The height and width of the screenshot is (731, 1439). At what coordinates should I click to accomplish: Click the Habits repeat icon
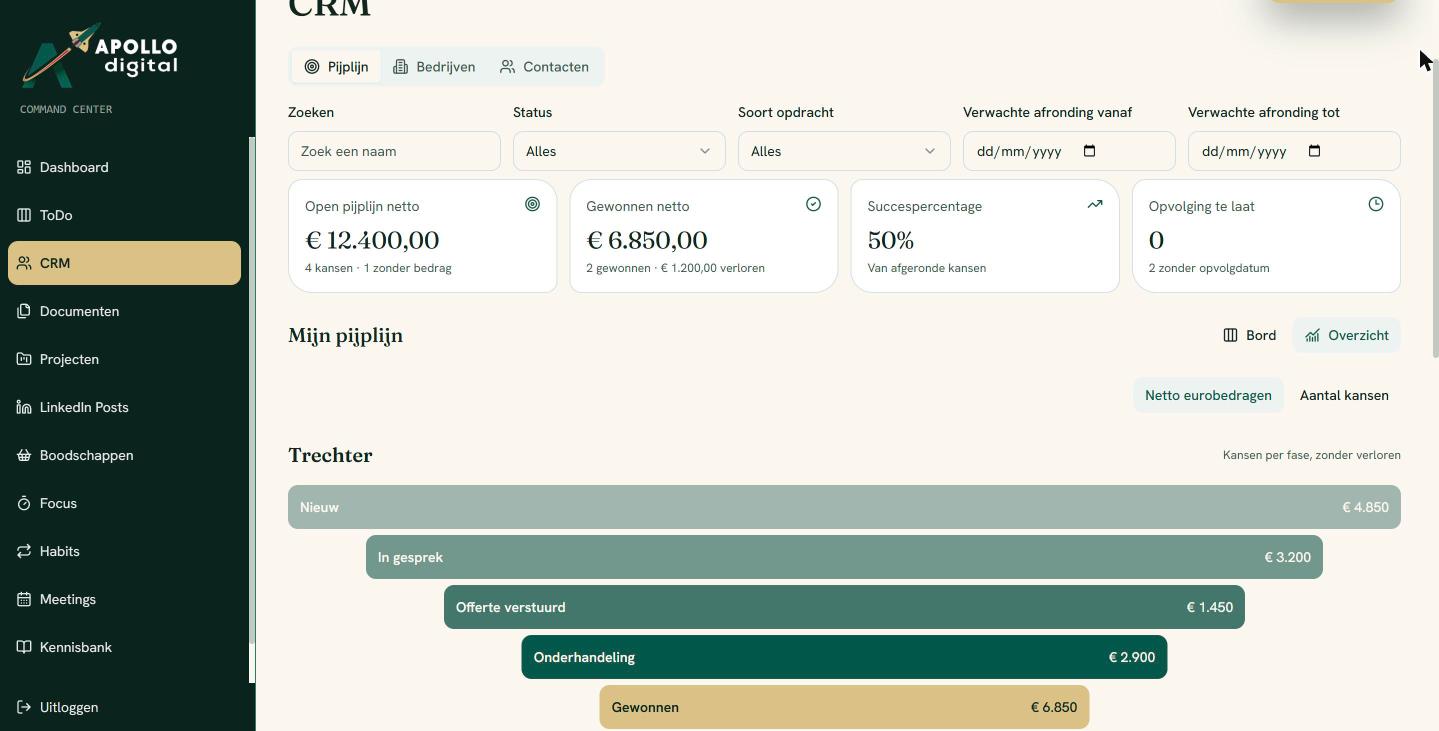[24, 551]
